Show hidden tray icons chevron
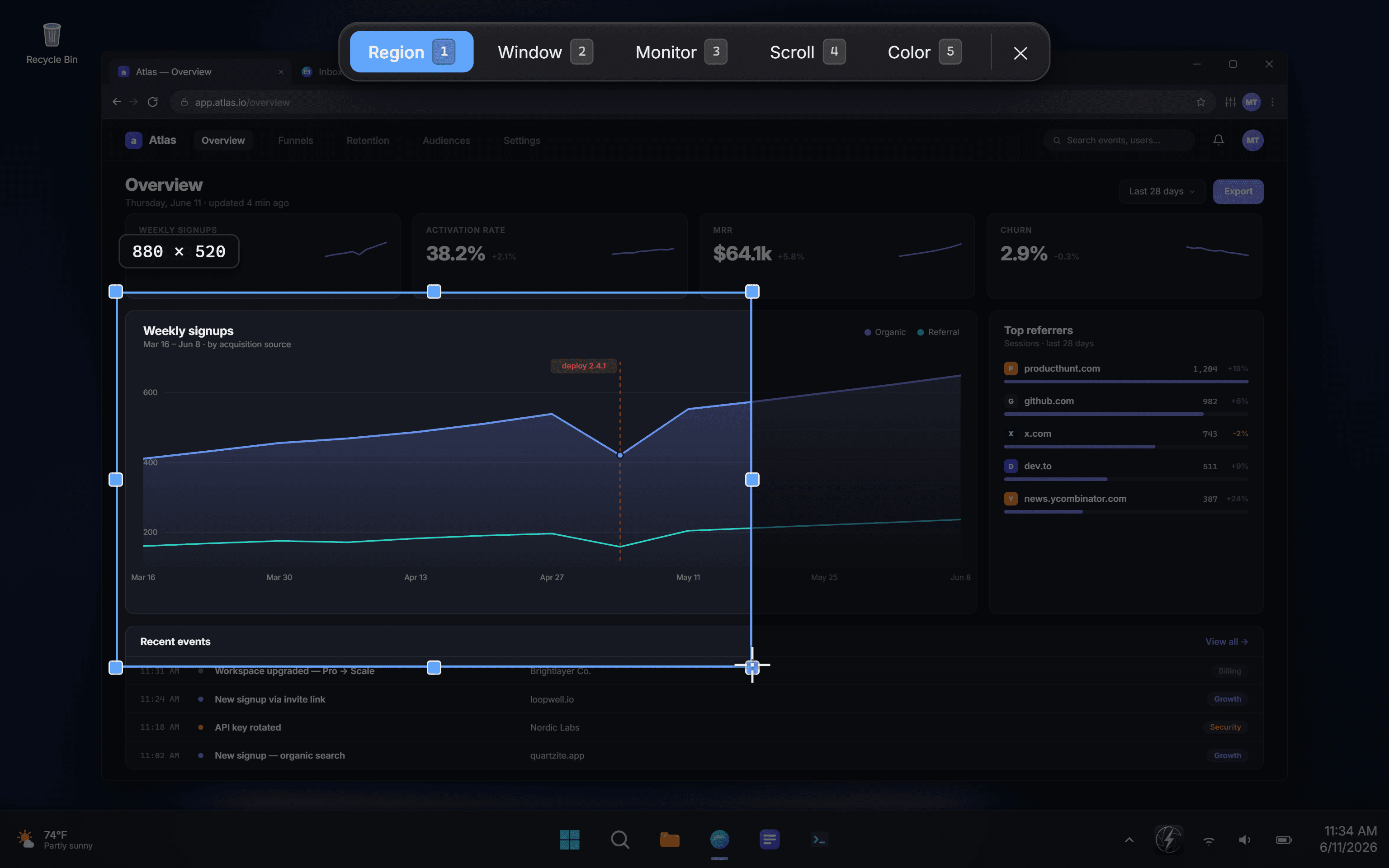This screenshot has height=868, width=1389. click(x=1129, y=840)
